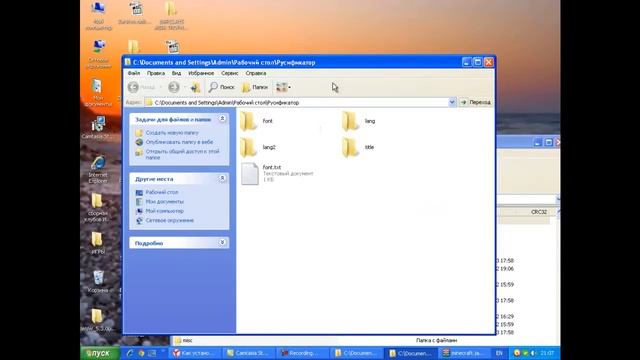Image resolution: width=640 pixels, height=360 pixels.
Task: Open the Правка menu
Action: point(156,73)
